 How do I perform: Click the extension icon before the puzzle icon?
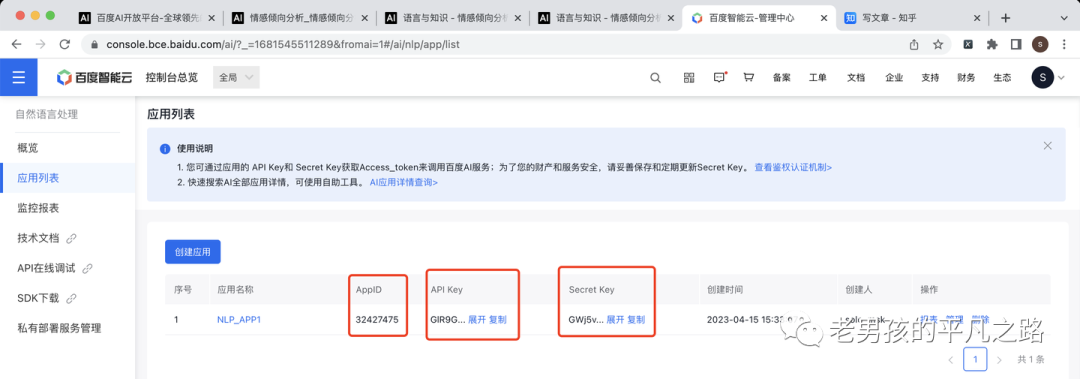click(968, 45)
